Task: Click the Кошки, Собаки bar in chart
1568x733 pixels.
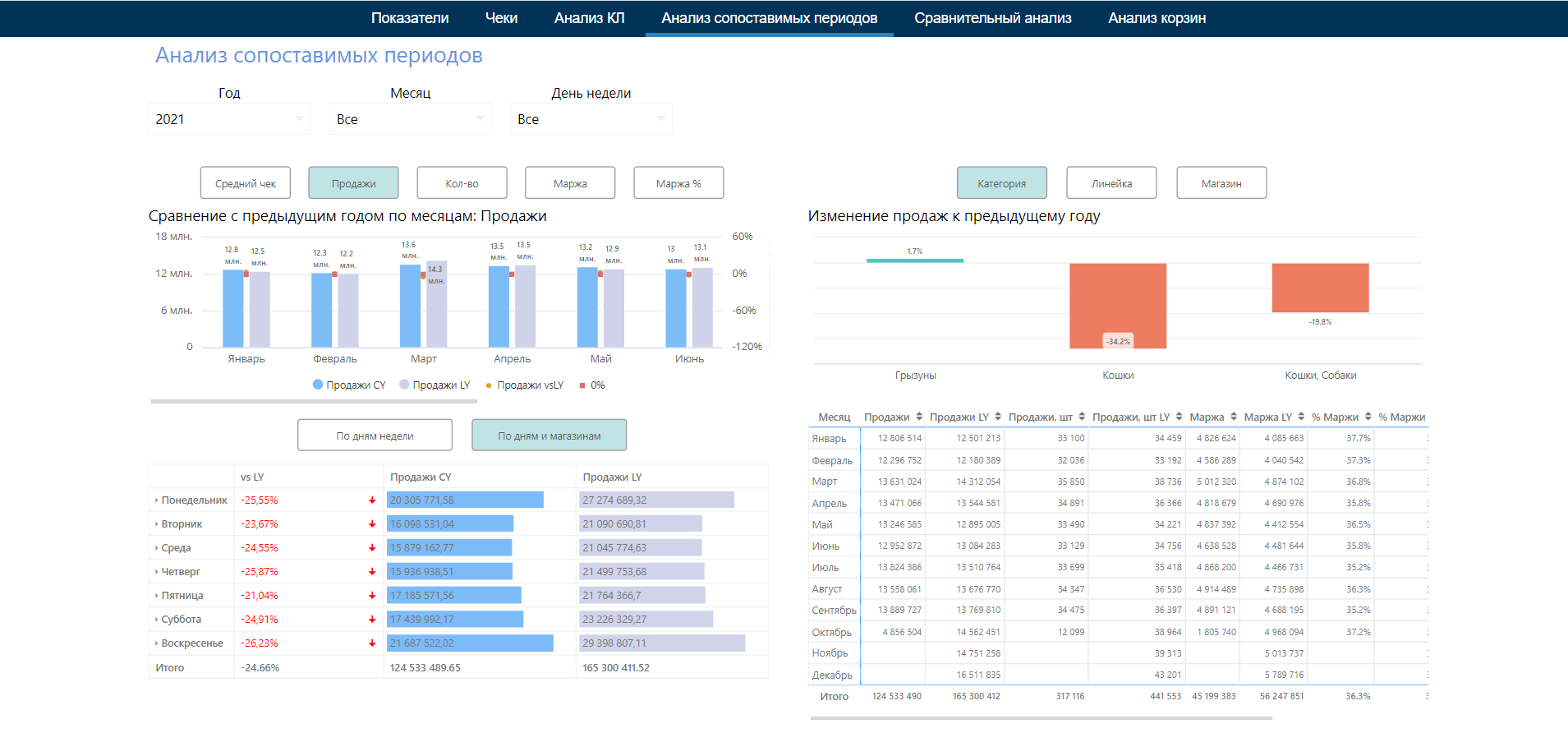Action: [x=1320, y=288]
